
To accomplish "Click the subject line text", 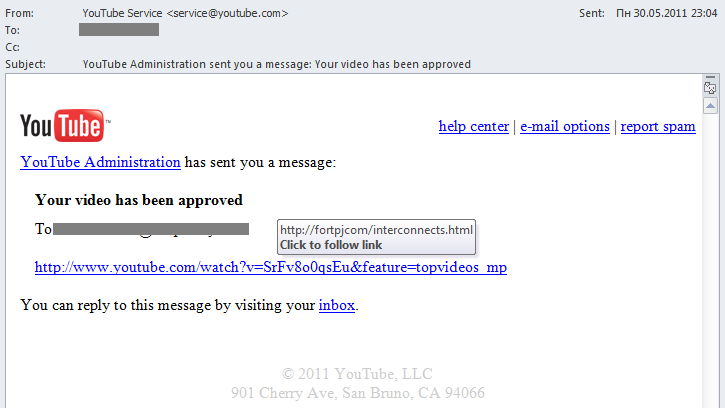I will click(276, 64).
